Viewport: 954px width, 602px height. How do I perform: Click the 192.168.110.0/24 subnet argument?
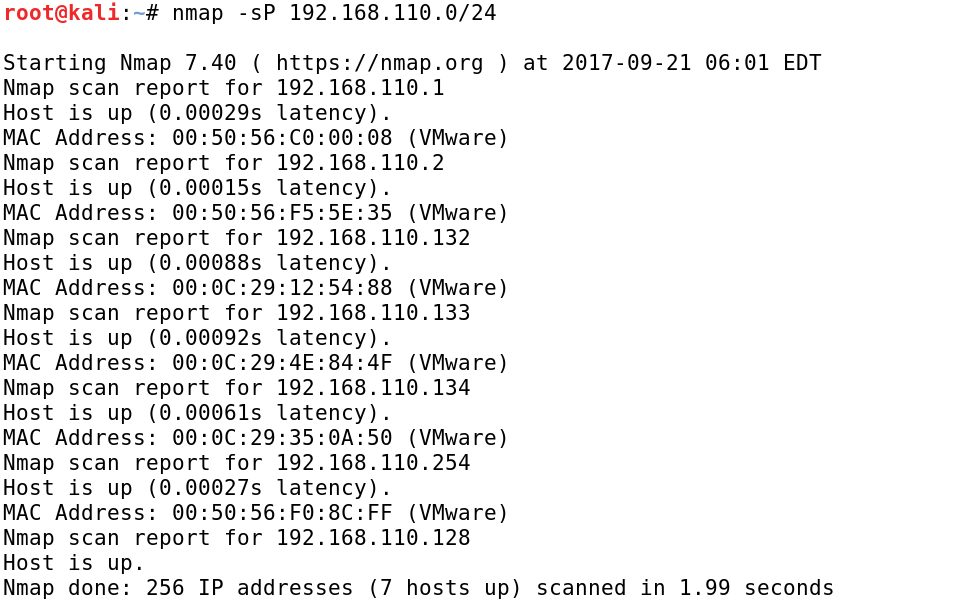click(392, 13)
